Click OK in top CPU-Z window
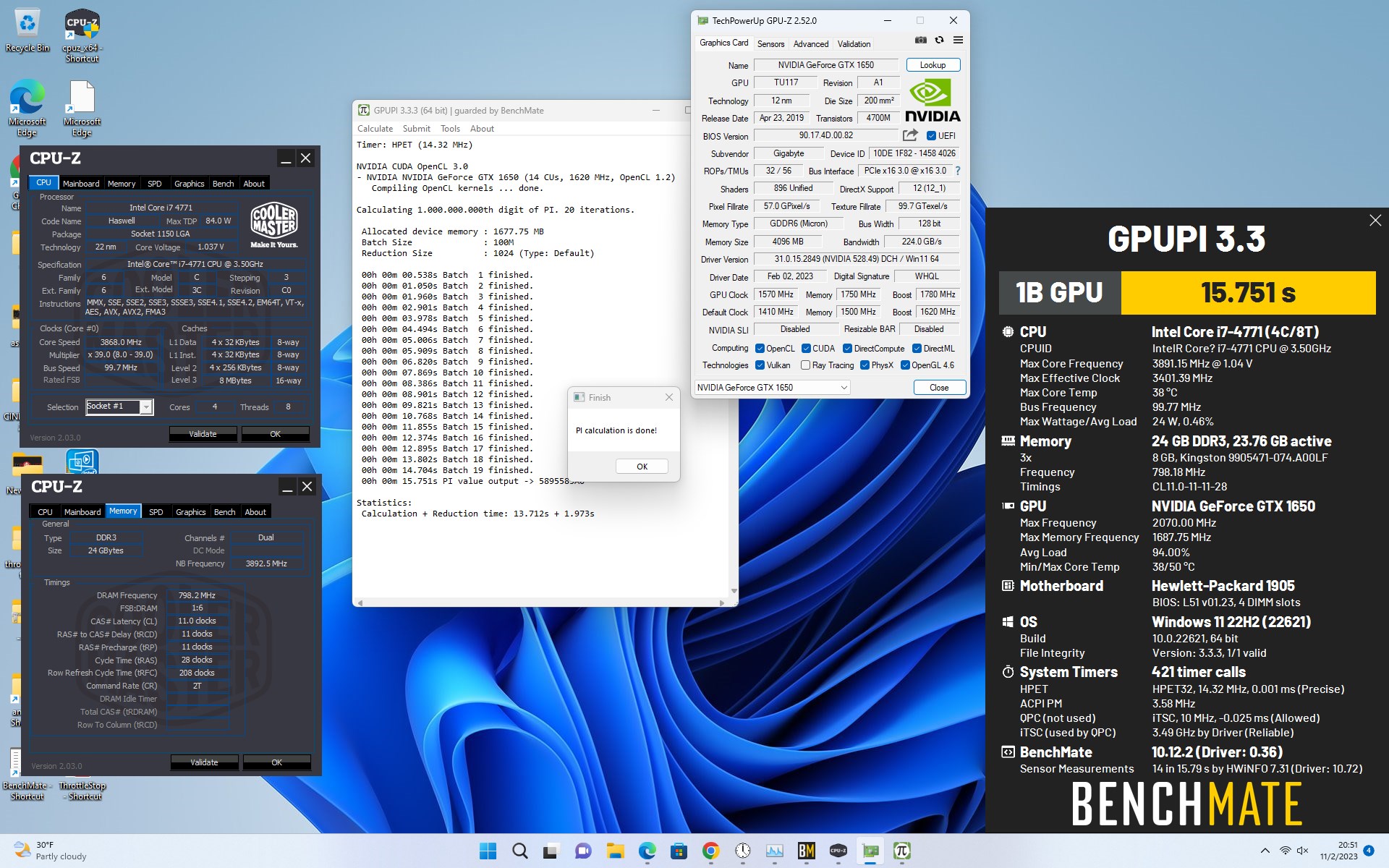Image resolution: width=1389 pixels, height=868 pixels. [x=275, y=434]
